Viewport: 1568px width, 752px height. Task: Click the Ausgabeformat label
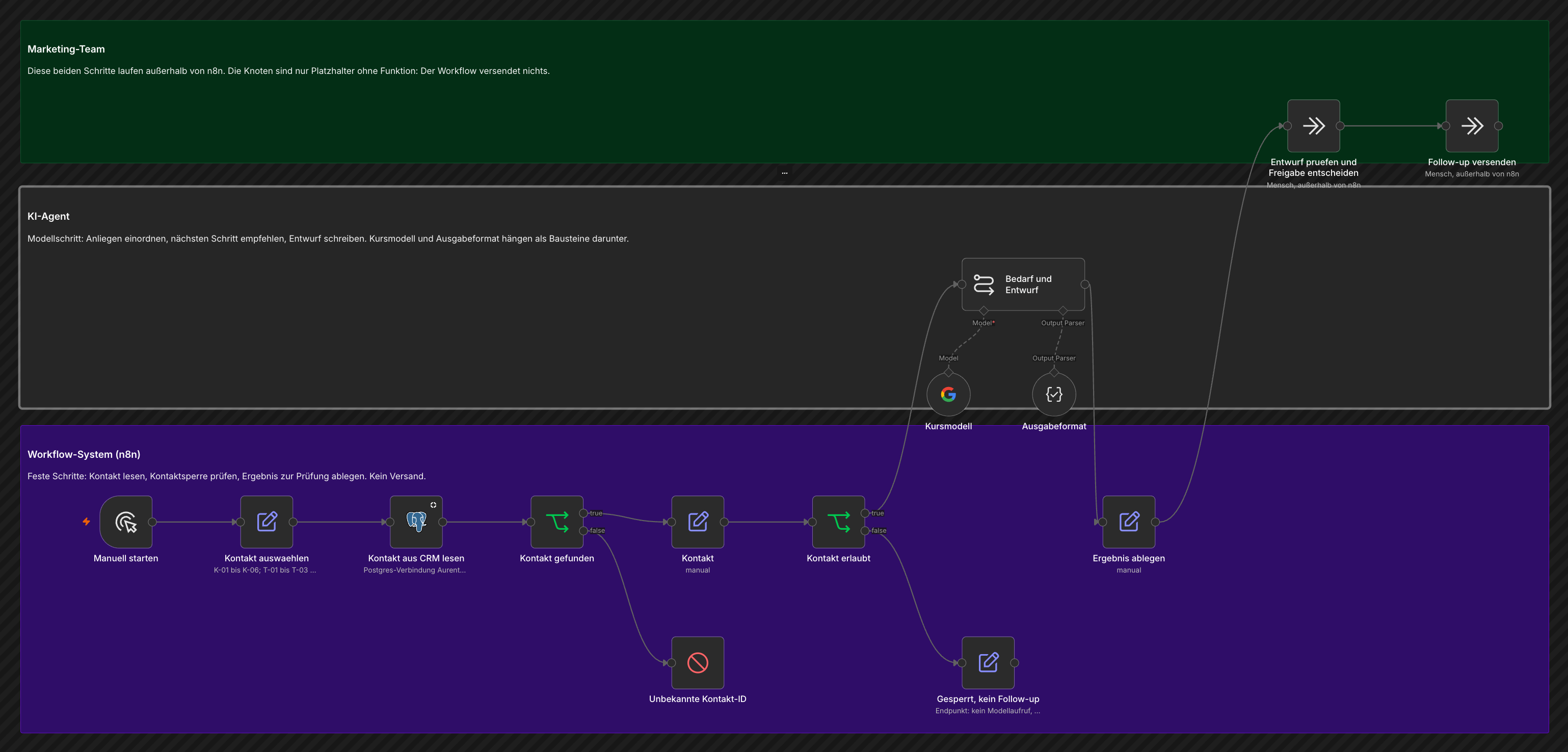pos(1054,426)
